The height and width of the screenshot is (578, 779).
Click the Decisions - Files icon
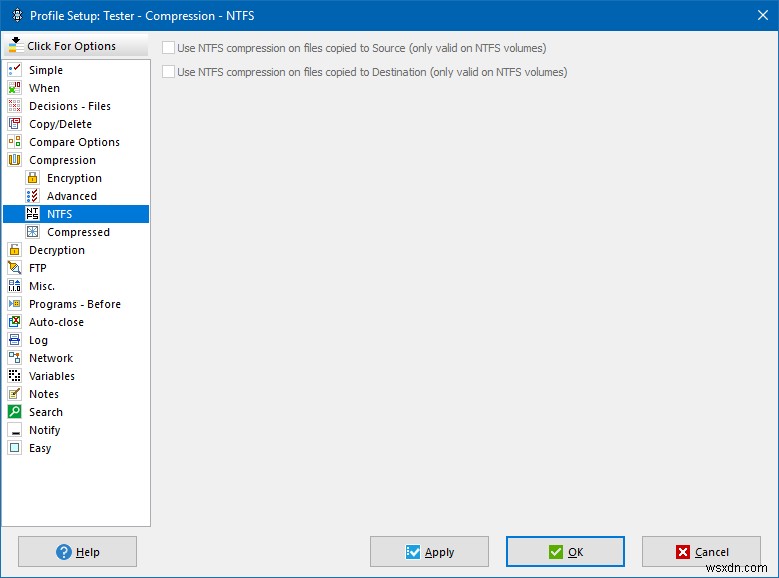pos(14,105)
